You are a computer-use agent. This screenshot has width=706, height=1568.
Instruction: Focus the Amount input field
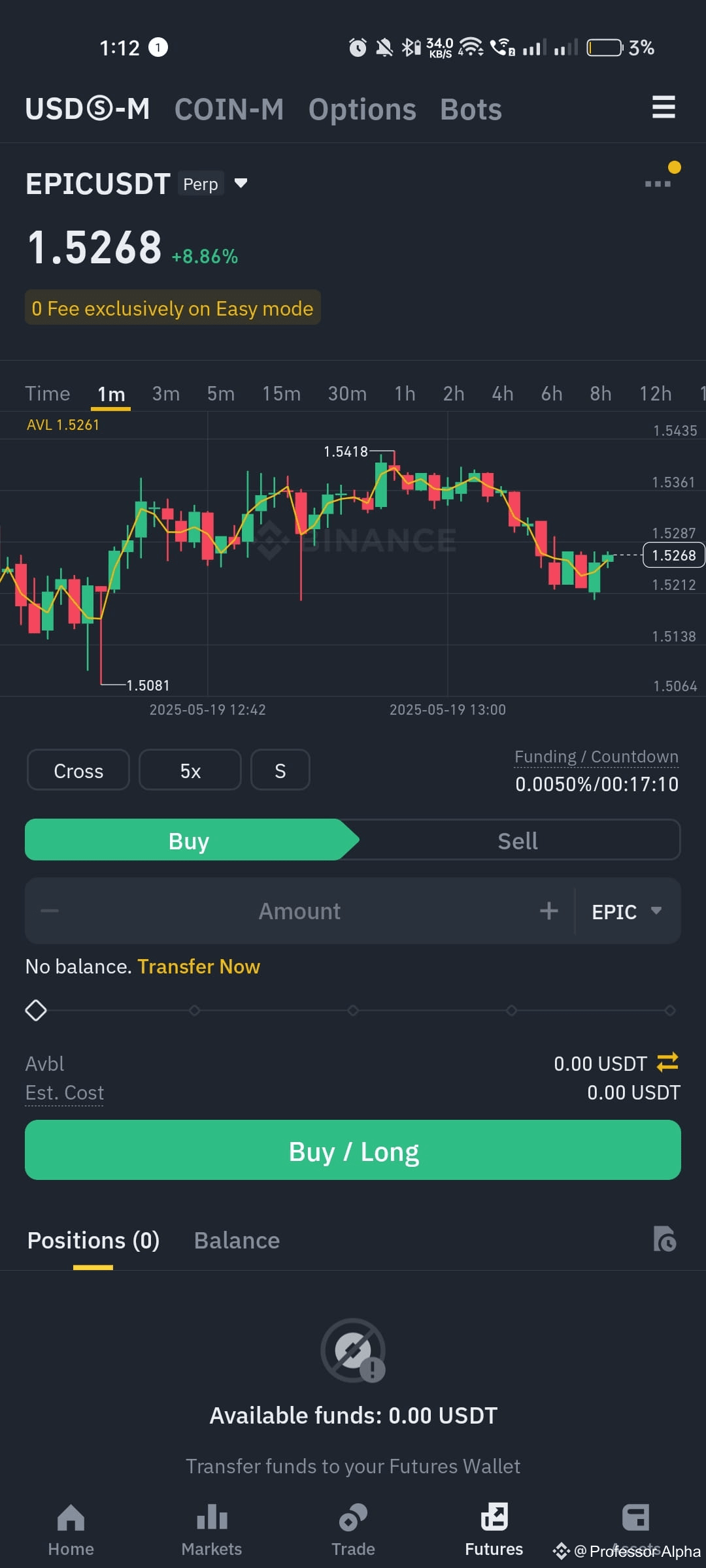point(299,911)
